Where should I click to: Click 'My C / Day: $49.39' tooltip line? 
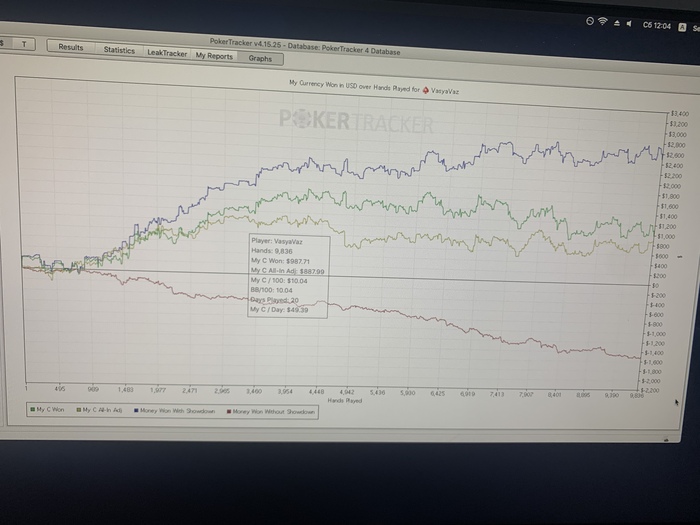(279, 309)
